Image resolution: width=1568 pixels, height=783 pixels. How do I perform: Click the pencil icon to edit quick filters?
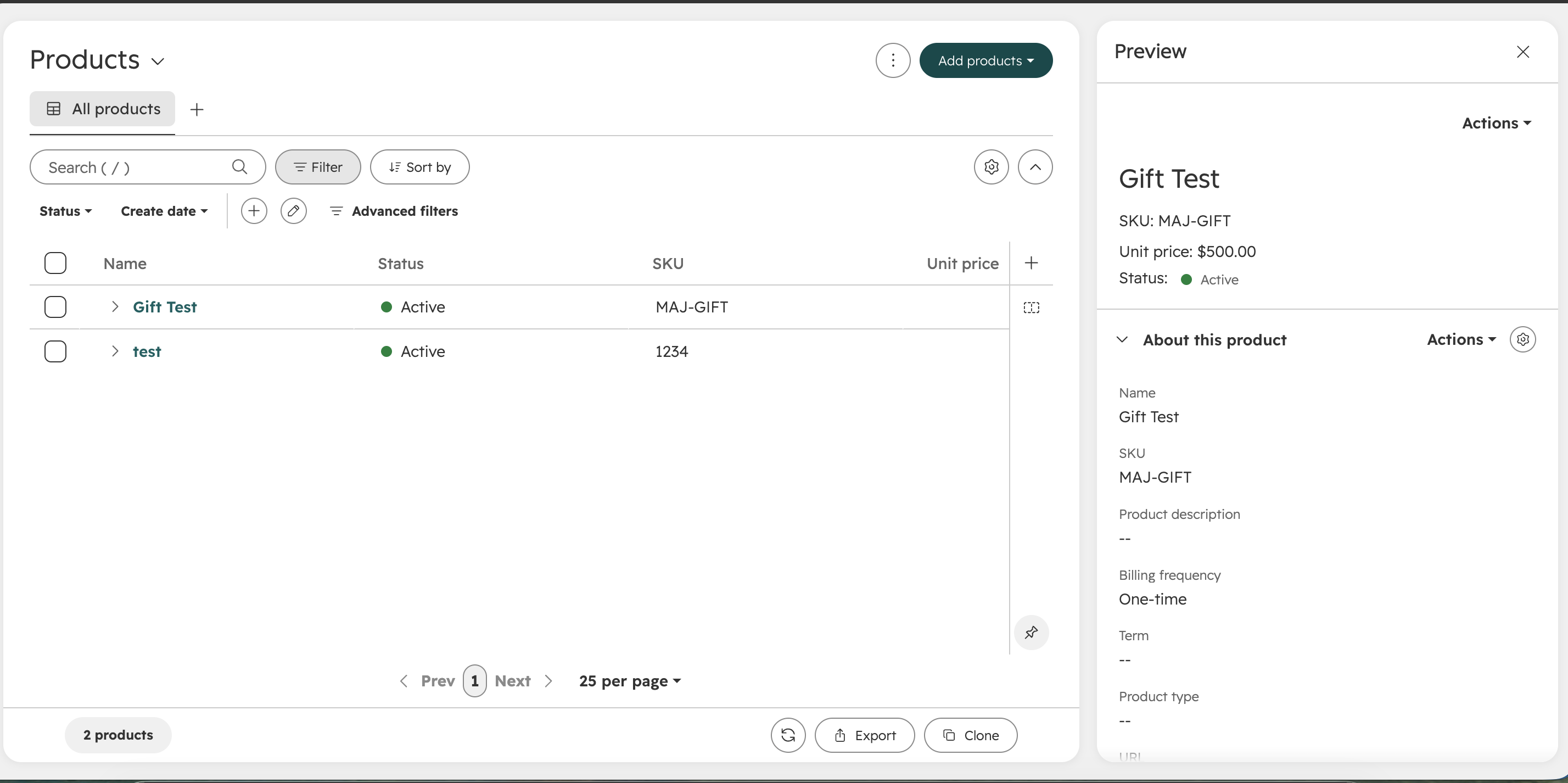(293, 211)
